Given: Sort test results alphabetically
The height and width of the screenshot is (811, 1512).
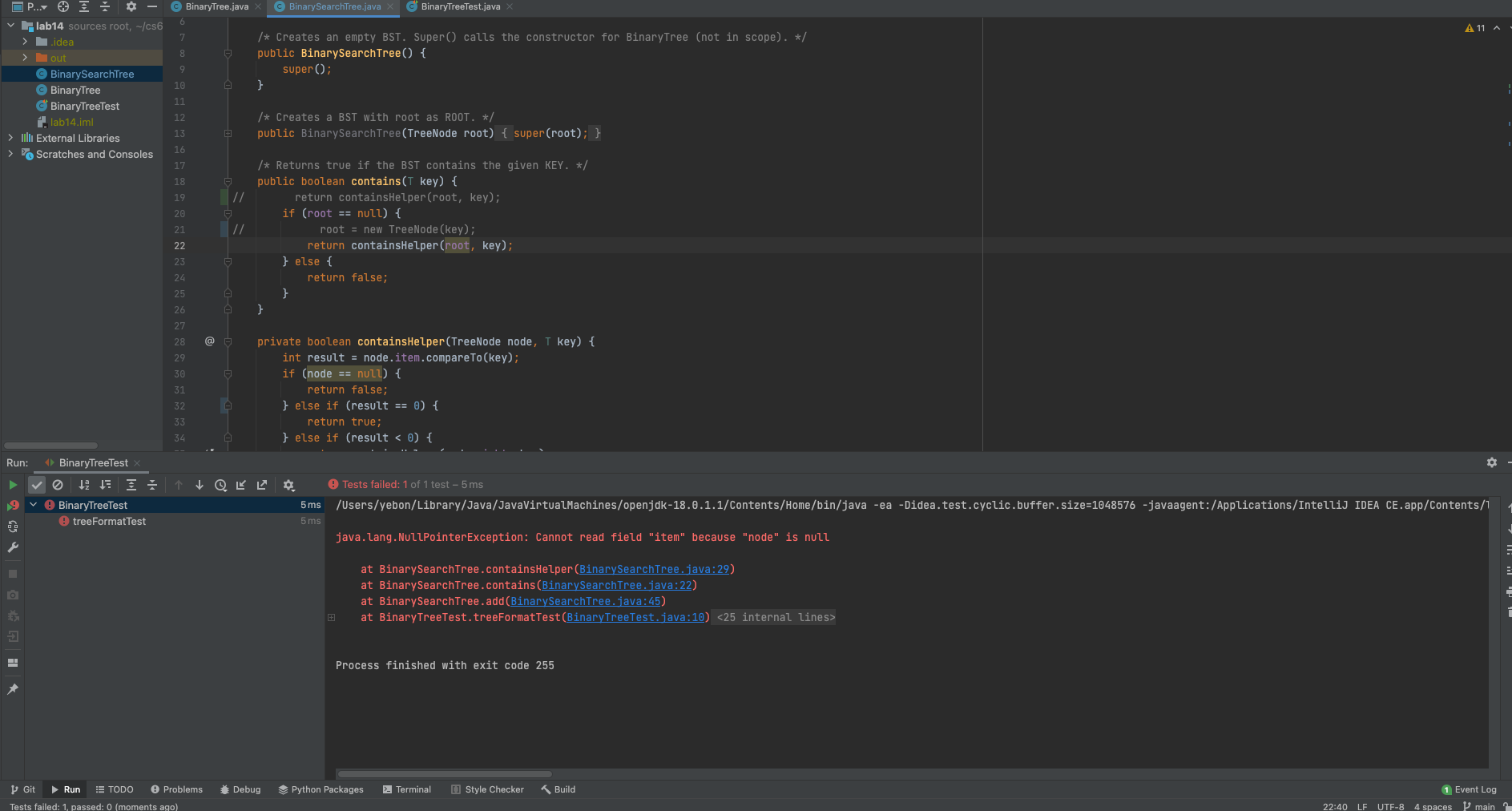Looking at the screenshot, I should click(84, 485).
